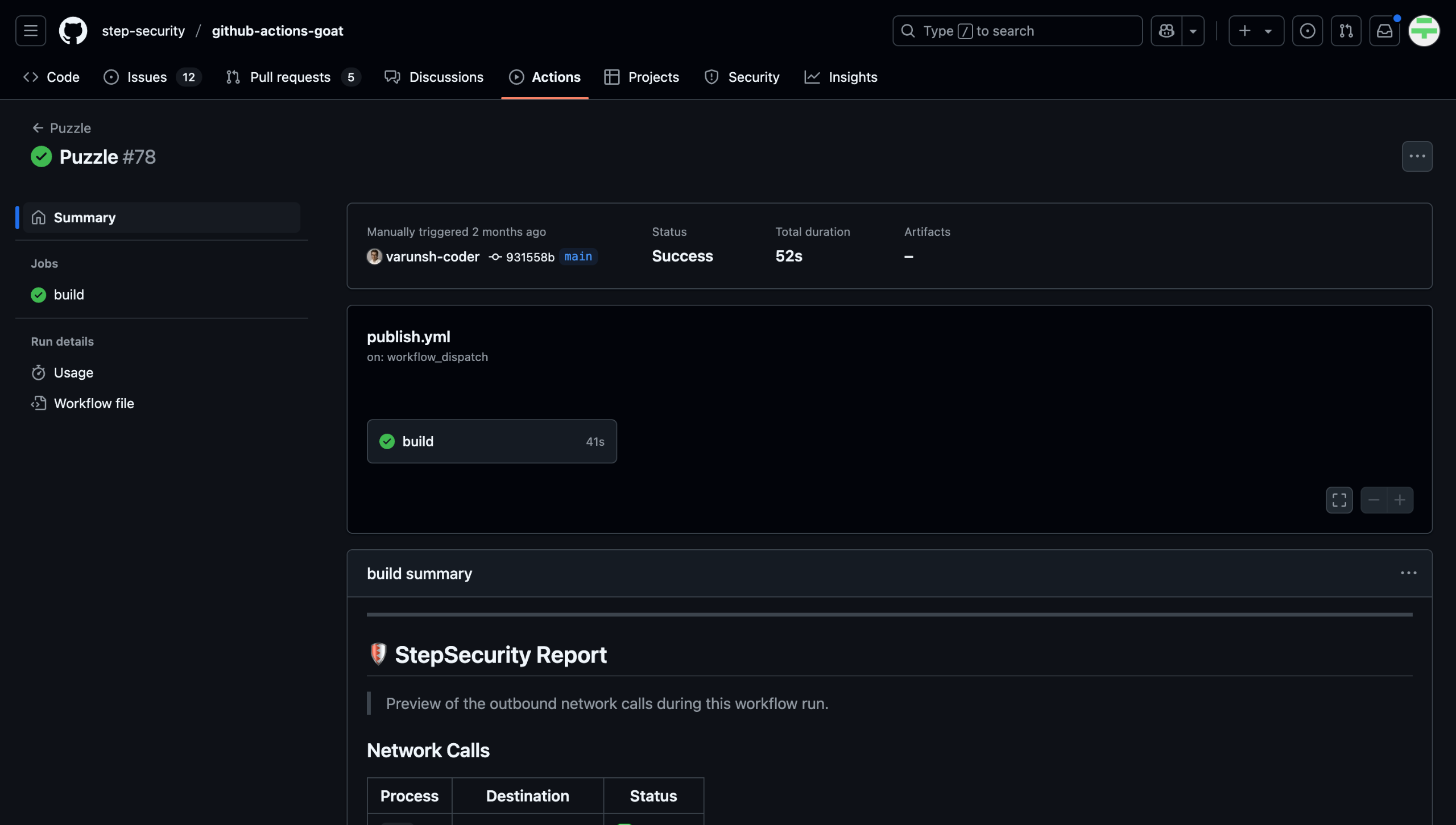Screen dimensions: 1456x825
Task: Switch to the Insights tab
Action: click(841, 77)
